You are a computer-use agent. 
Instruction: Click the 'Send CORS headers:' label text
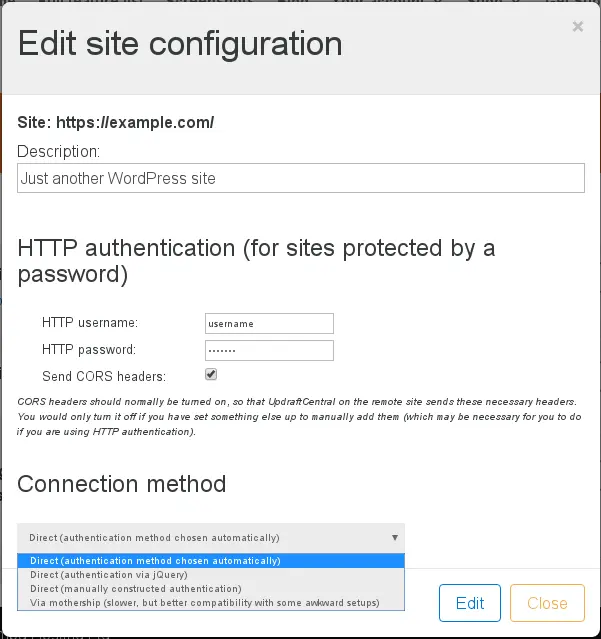coord(103,377)
